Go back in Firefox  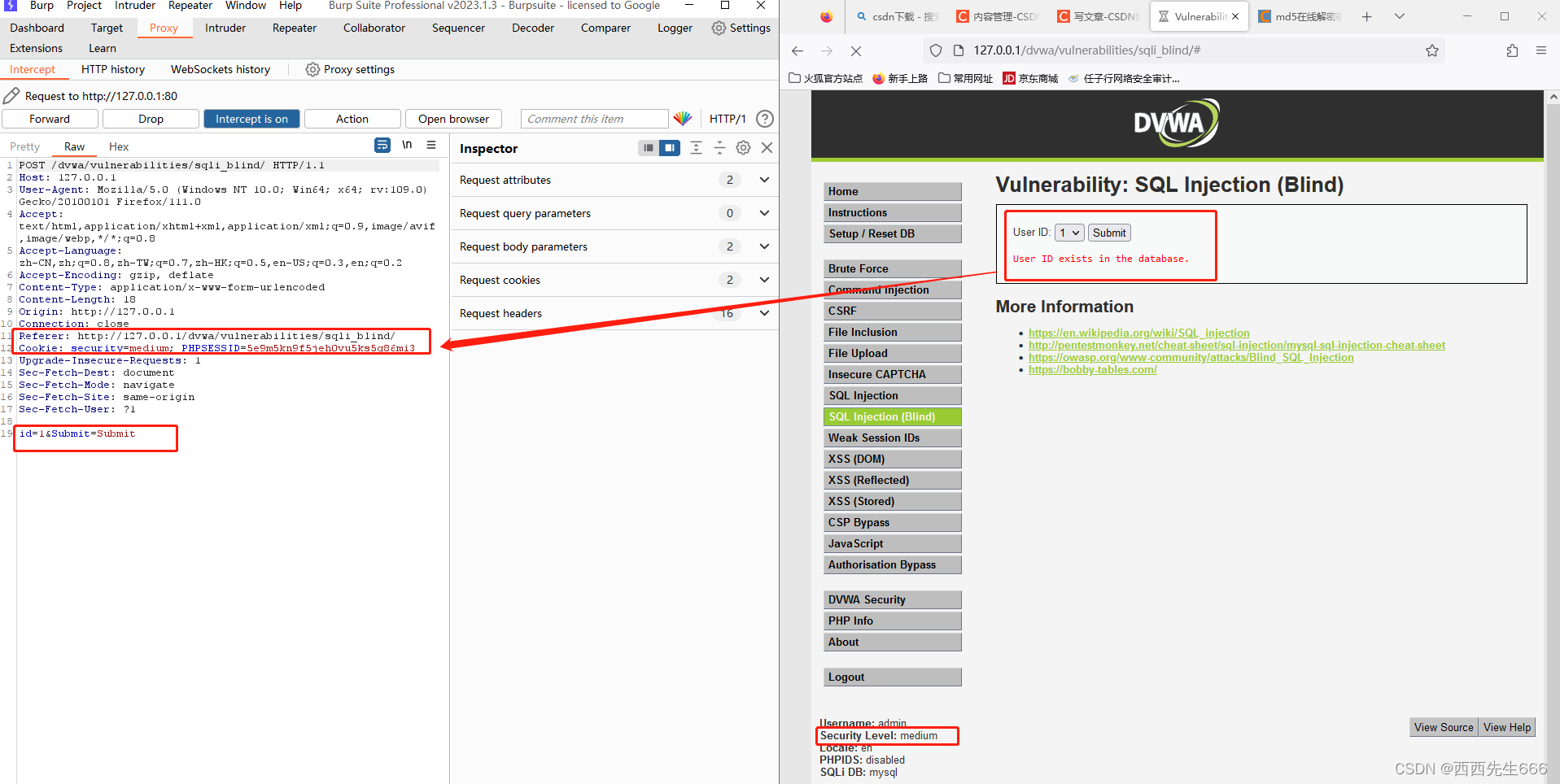click(x=797, y=50)
